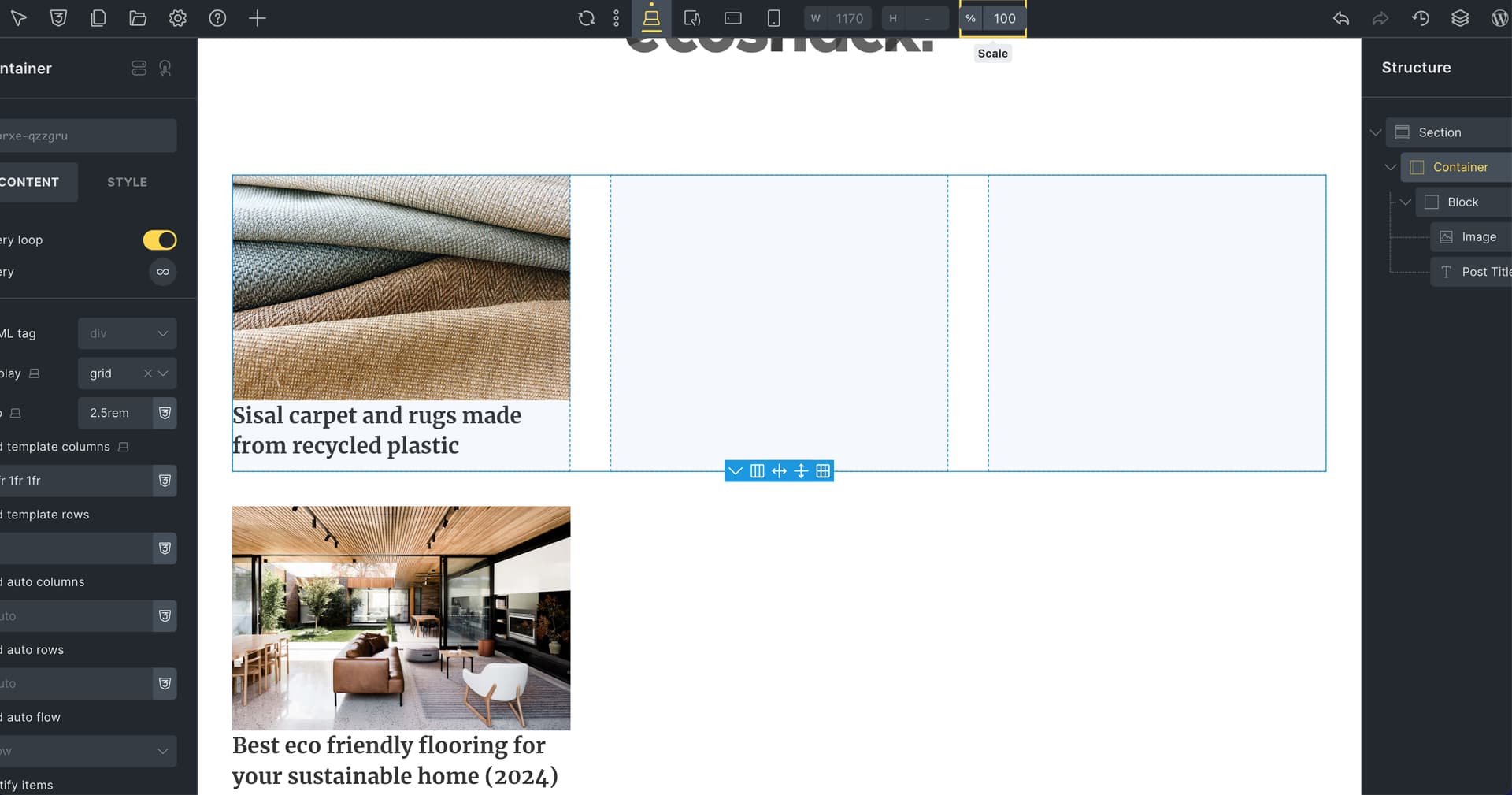Expand the grid toolbar chevron on canvas

[736, 471]
